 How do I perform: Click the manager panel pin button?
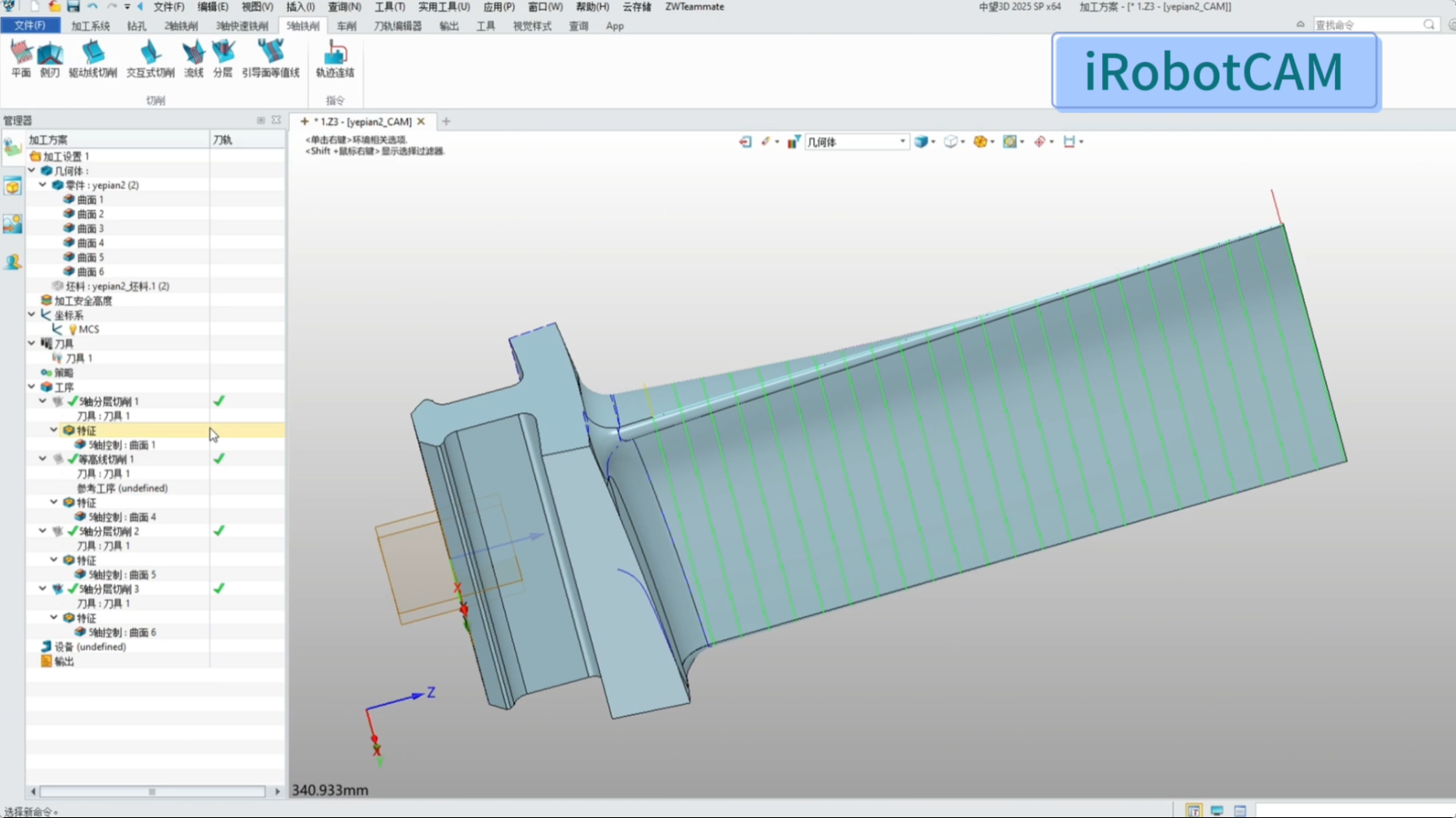tap(261, 120)
